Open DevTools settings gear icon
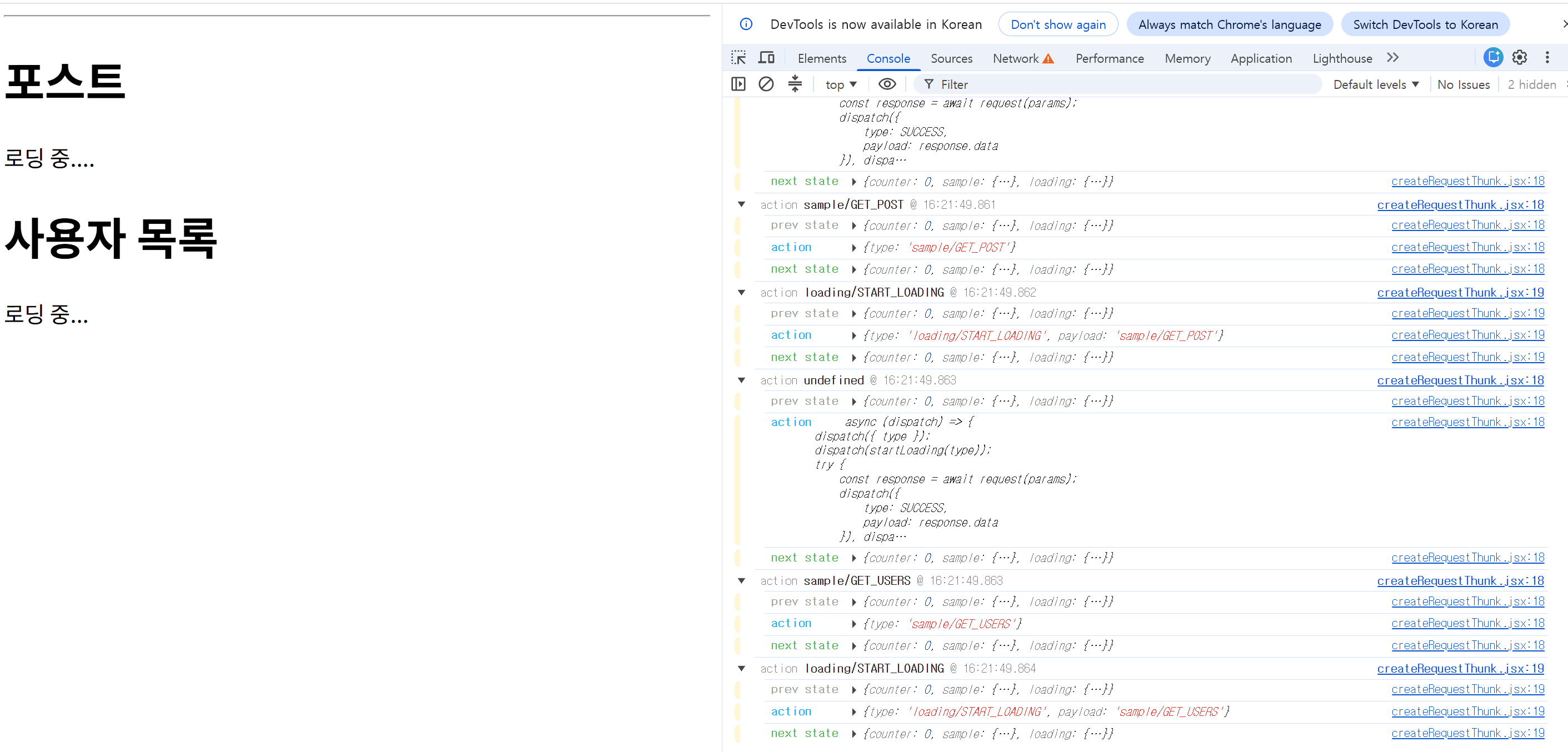 (x=1520, y=58)
